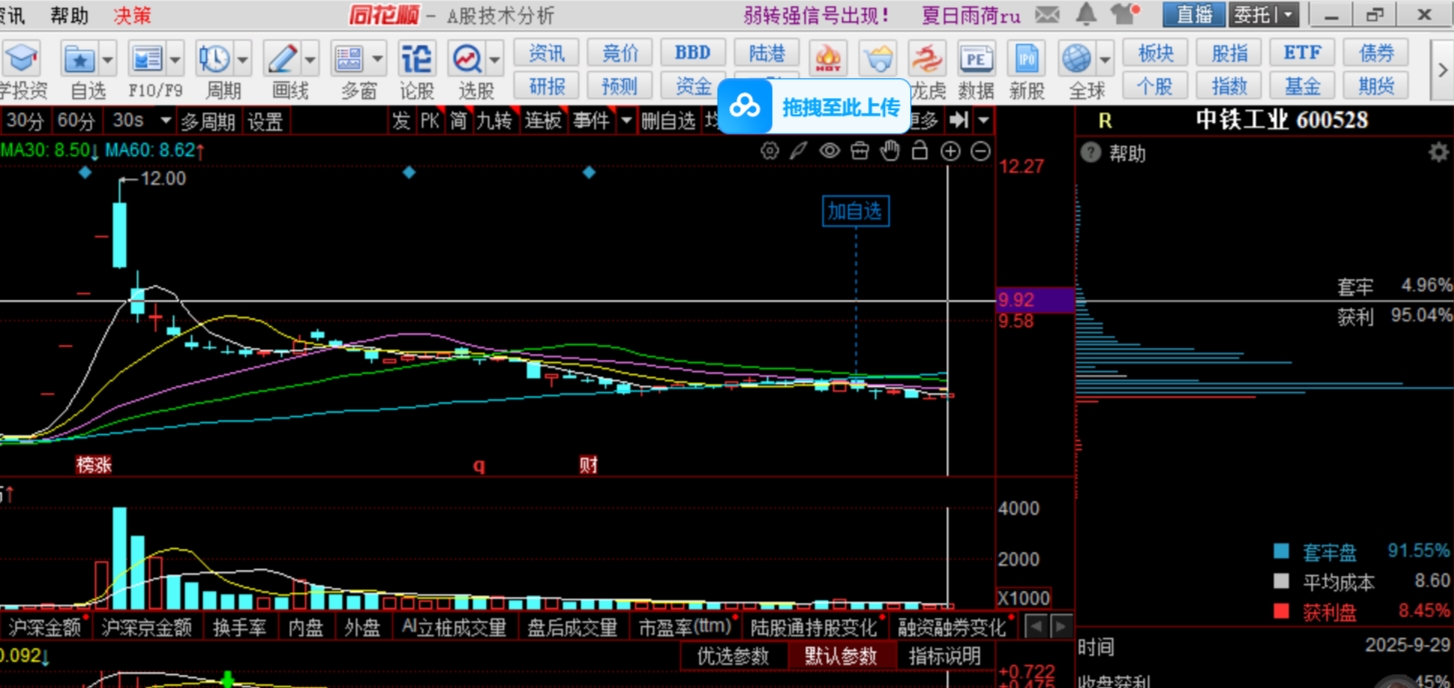Toggle 多周期 multi-period view
The image size is (1454, 688).
pyautogui.click(x=208, y=122)
